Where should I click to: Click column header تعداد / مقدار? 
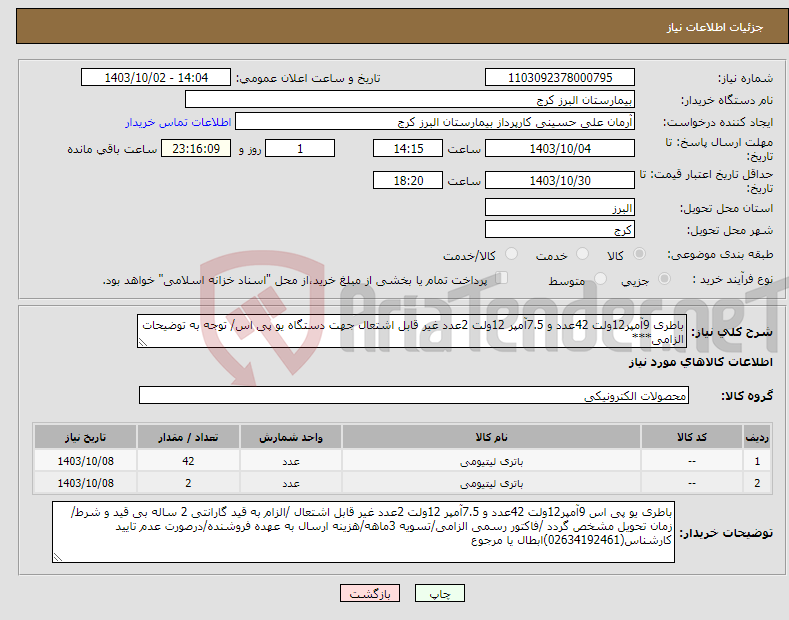188,437
